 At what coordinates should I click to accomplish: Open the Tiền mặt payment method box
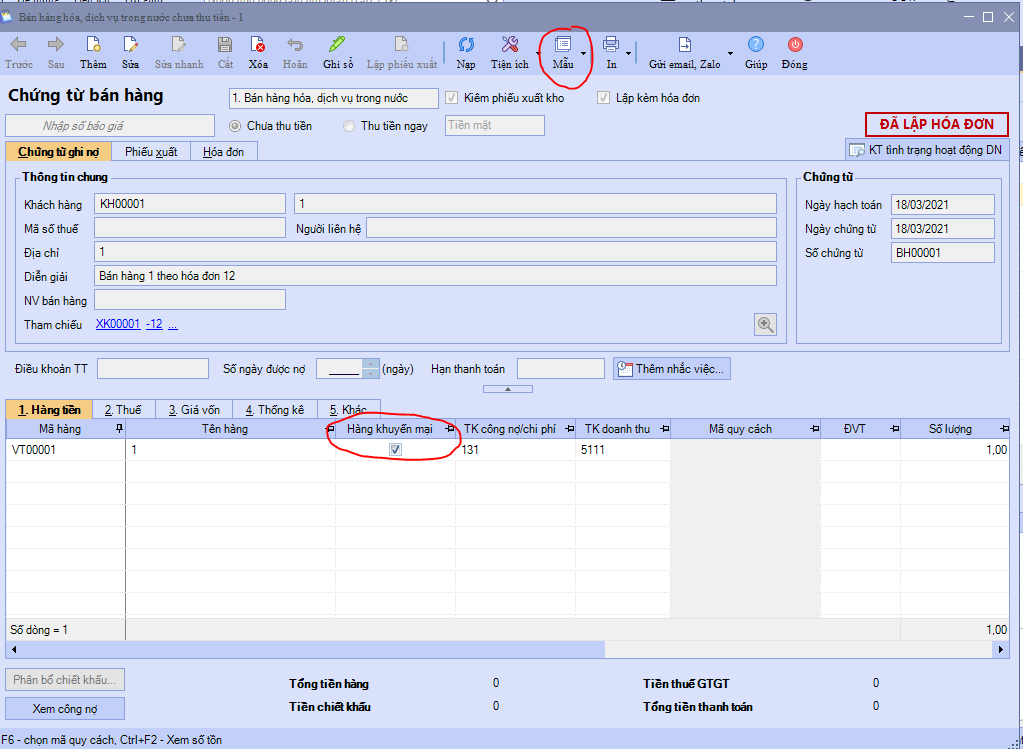pyautogui.click(x=495, y=125)
